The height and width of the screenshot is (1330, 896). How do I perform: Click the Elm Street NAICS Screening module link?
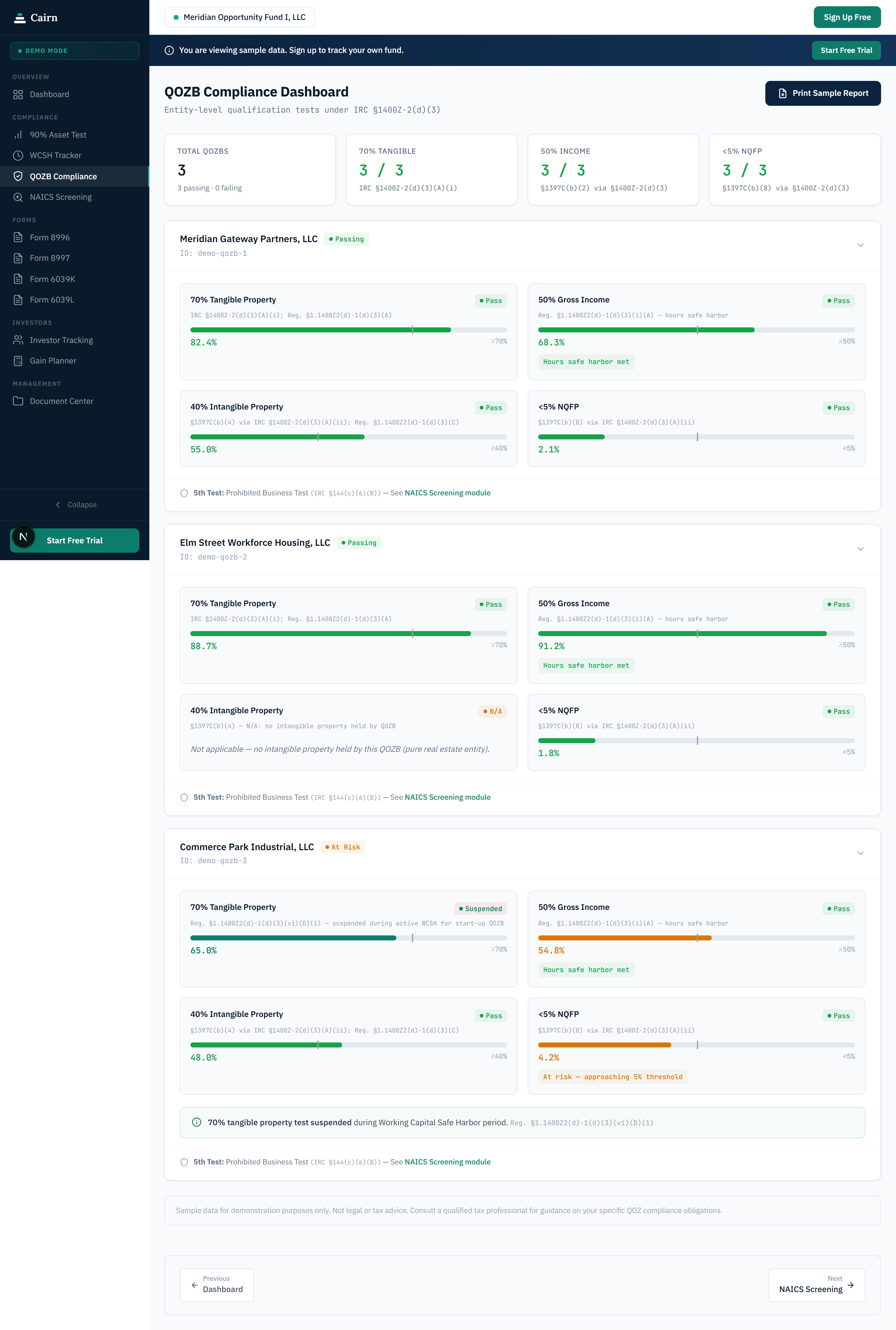point(447,797)
